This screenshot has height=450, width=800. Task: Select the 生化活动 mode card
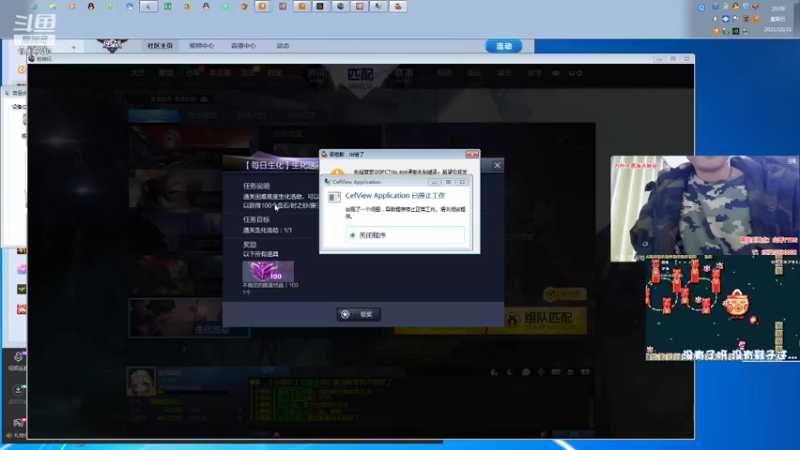coord(189,317)
